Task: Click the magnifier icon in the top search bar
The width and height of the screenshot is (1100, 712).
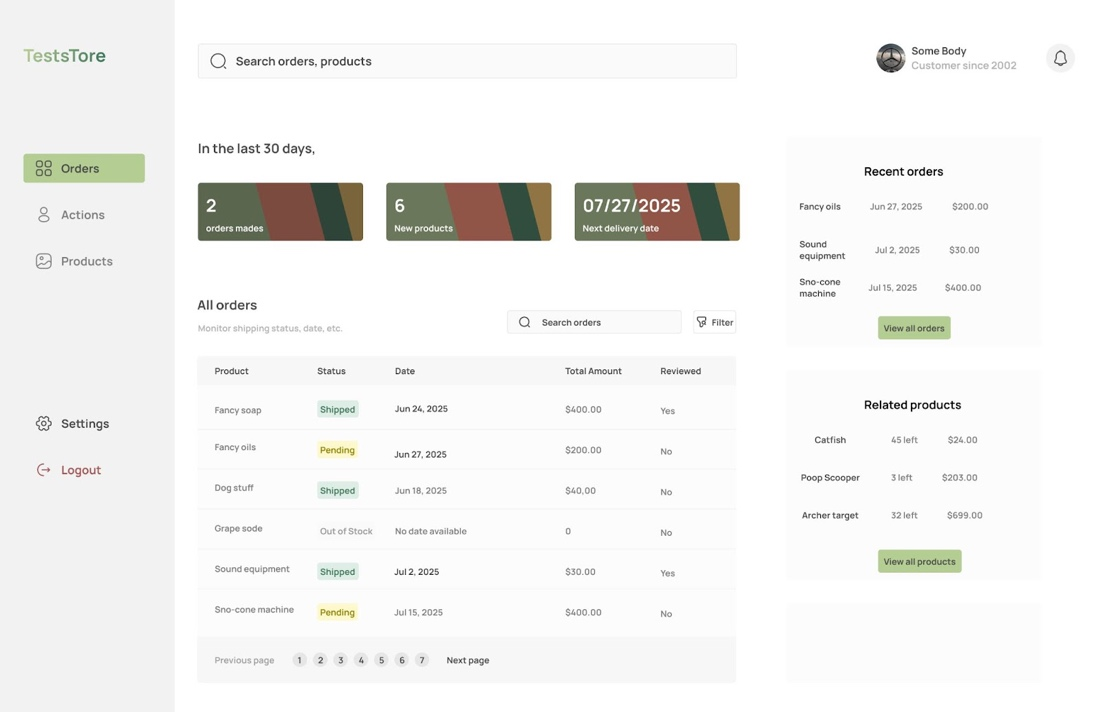Action: coord(217,60)
